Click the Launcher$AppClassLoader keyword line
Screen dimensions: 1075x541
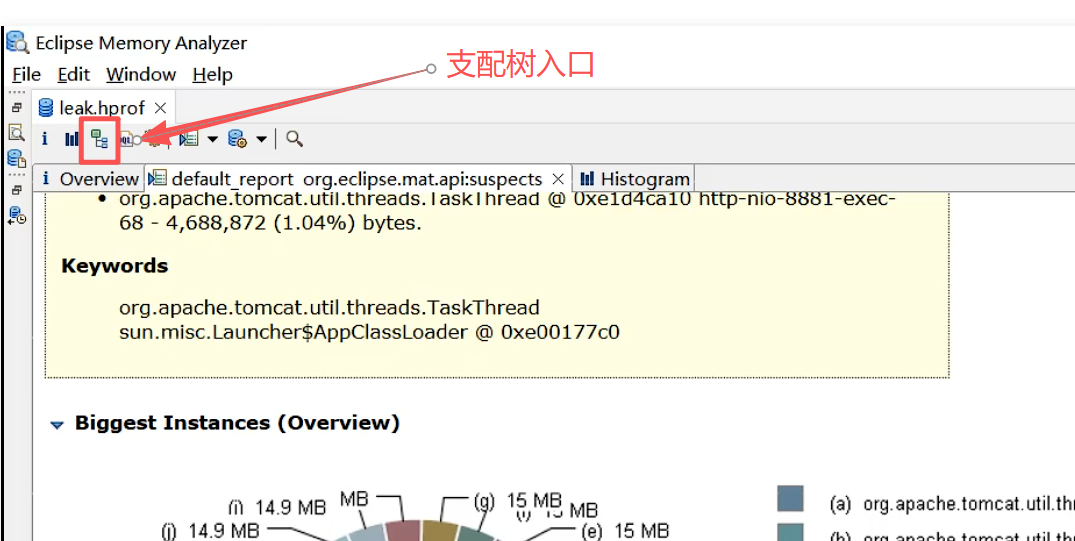coord(369,333)
